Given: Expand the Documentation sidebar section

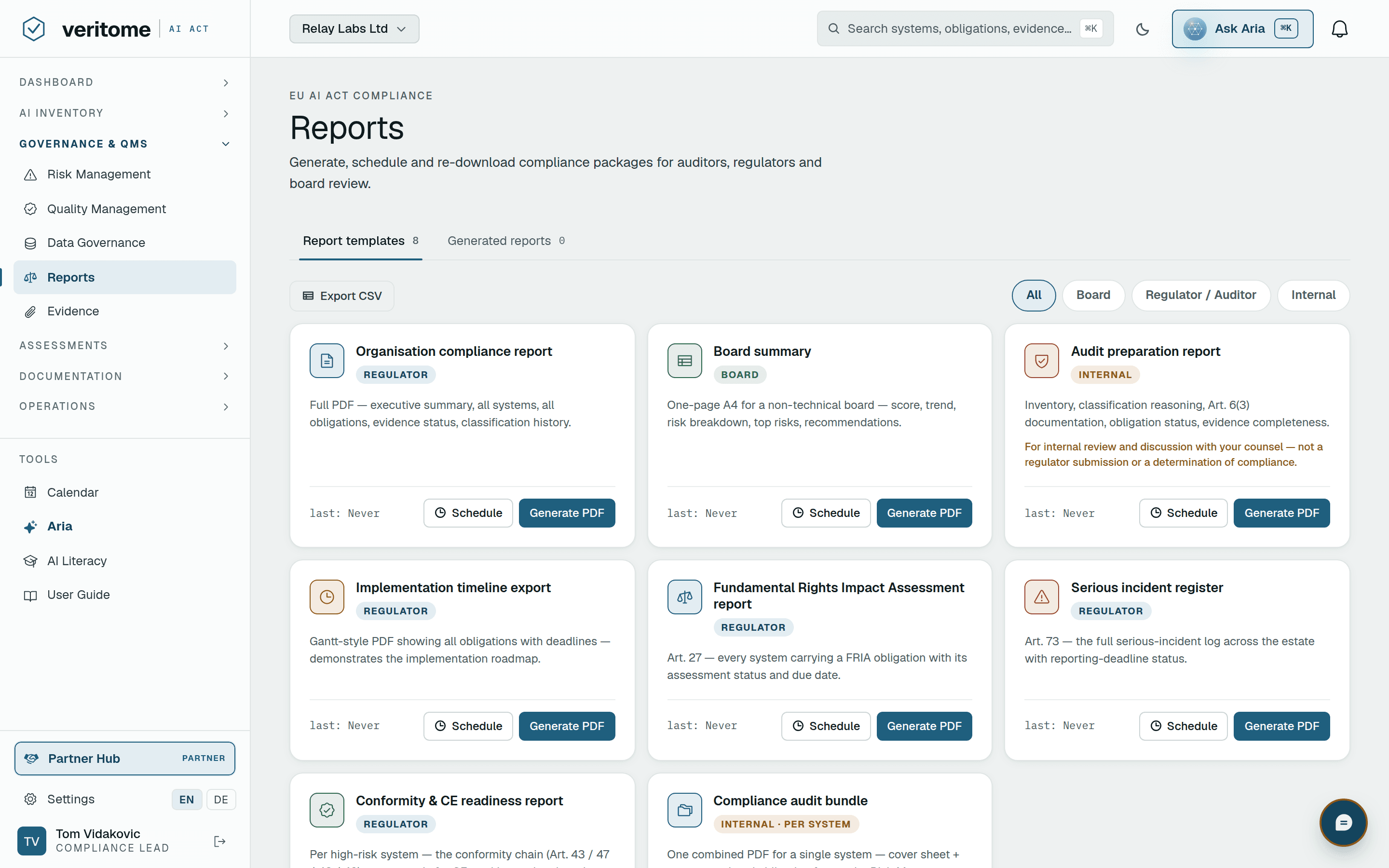Looking at the screenshot, I should click(x=124, y=376).
